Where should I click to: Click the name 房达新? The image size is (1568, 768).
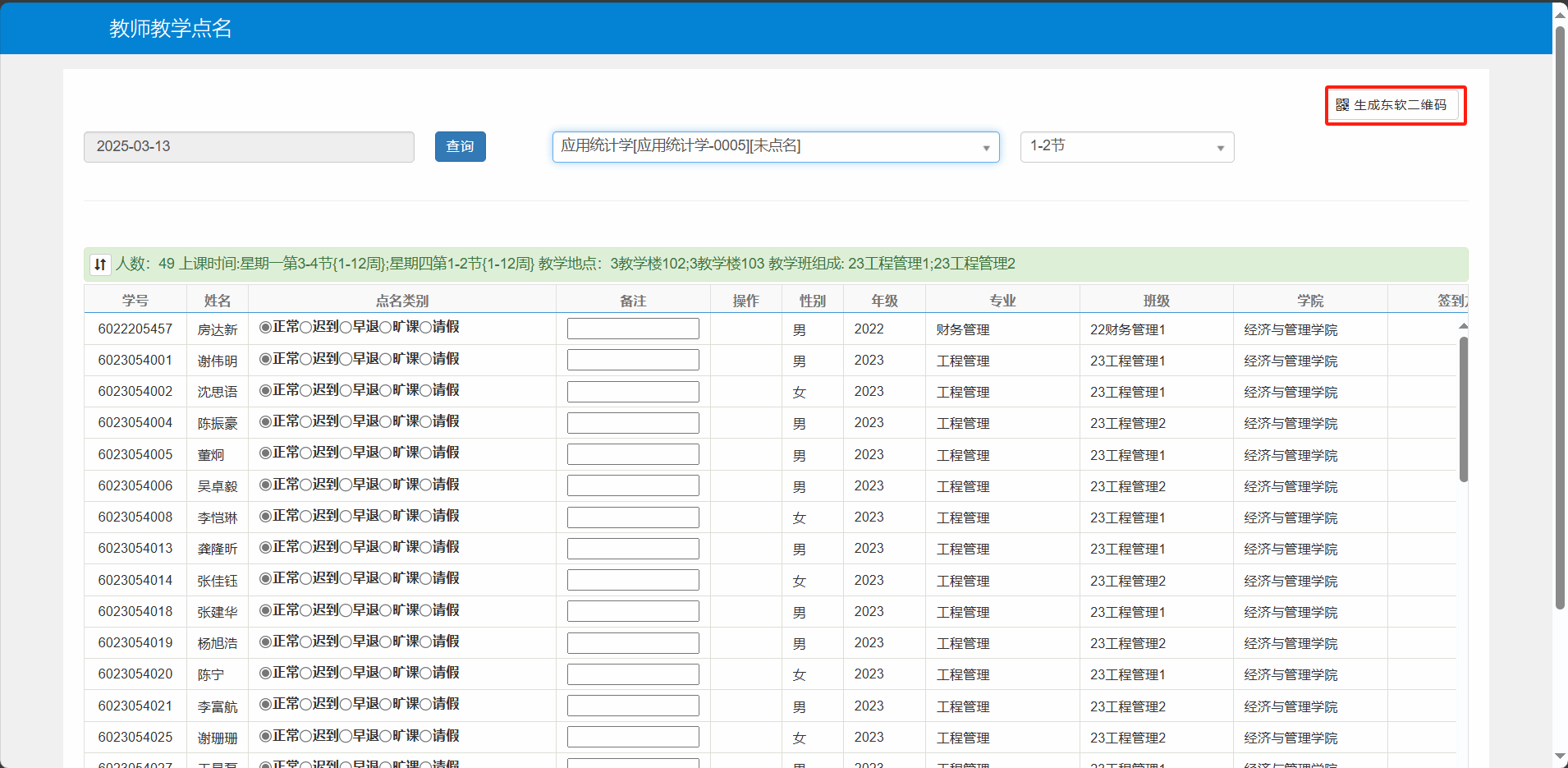(218, 329)
